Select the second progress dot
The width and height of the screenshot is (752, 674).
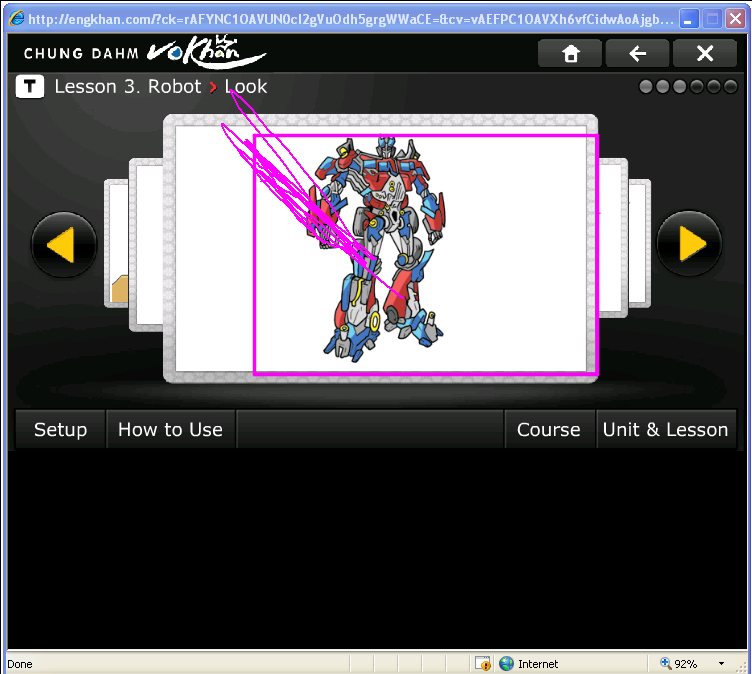click(663, 87)
